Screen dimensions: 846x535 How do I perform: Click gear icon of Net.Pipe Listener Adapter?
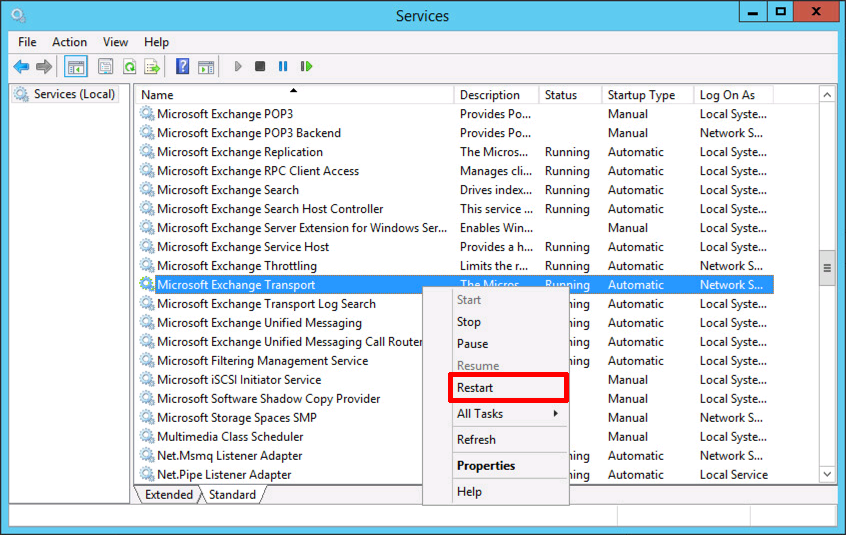(146, 474)
